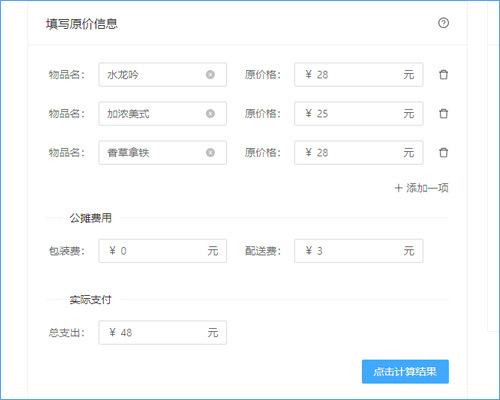Click the 点击计算结果 button

point(405,371)
